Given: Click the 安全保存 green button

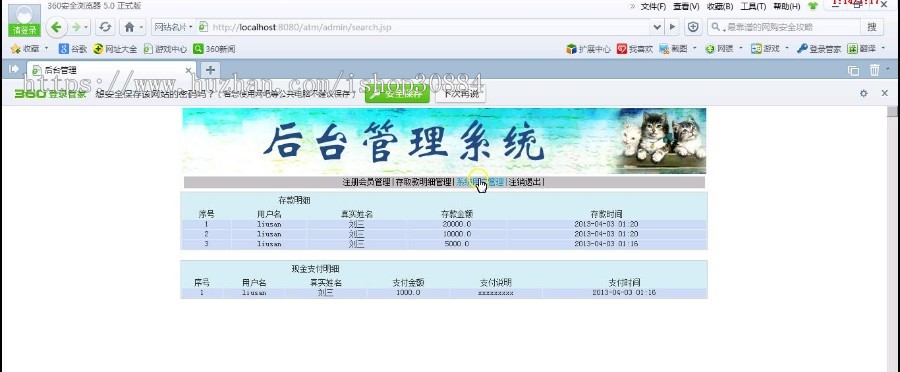Looking at the screenshot, I should point(397,93).
